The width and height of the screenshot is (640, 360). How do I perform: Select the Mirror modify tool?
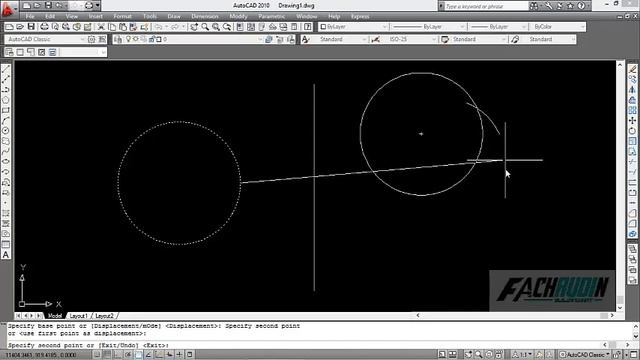click(x=632, y=90)
